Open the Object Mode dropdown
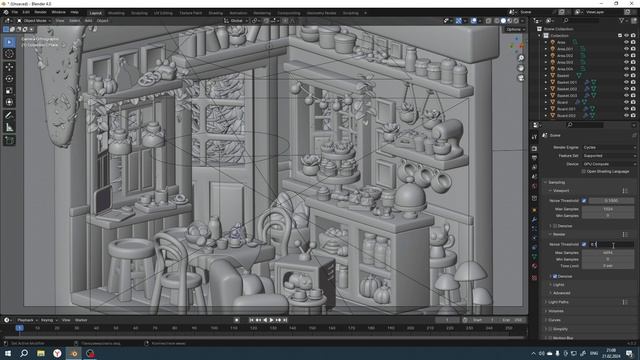Screen dimensions: 640x360 point(34,20)
